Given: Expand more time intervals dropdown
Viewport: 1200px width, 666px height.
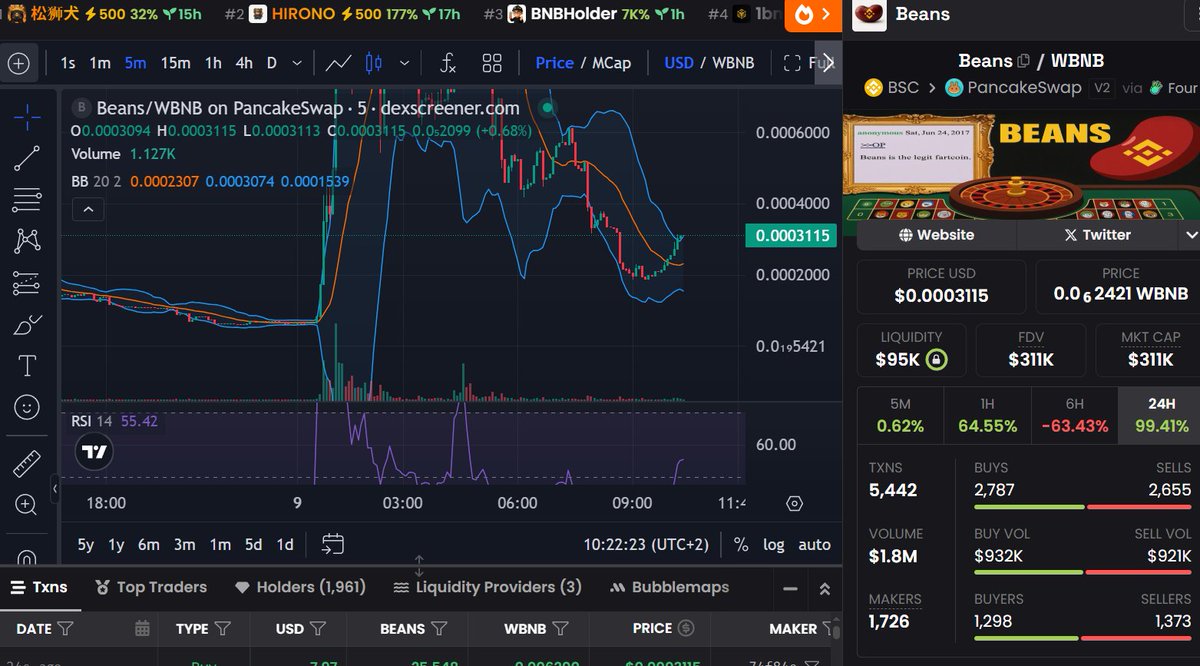Looking at the screenshot, I should (x=297, y=63).
